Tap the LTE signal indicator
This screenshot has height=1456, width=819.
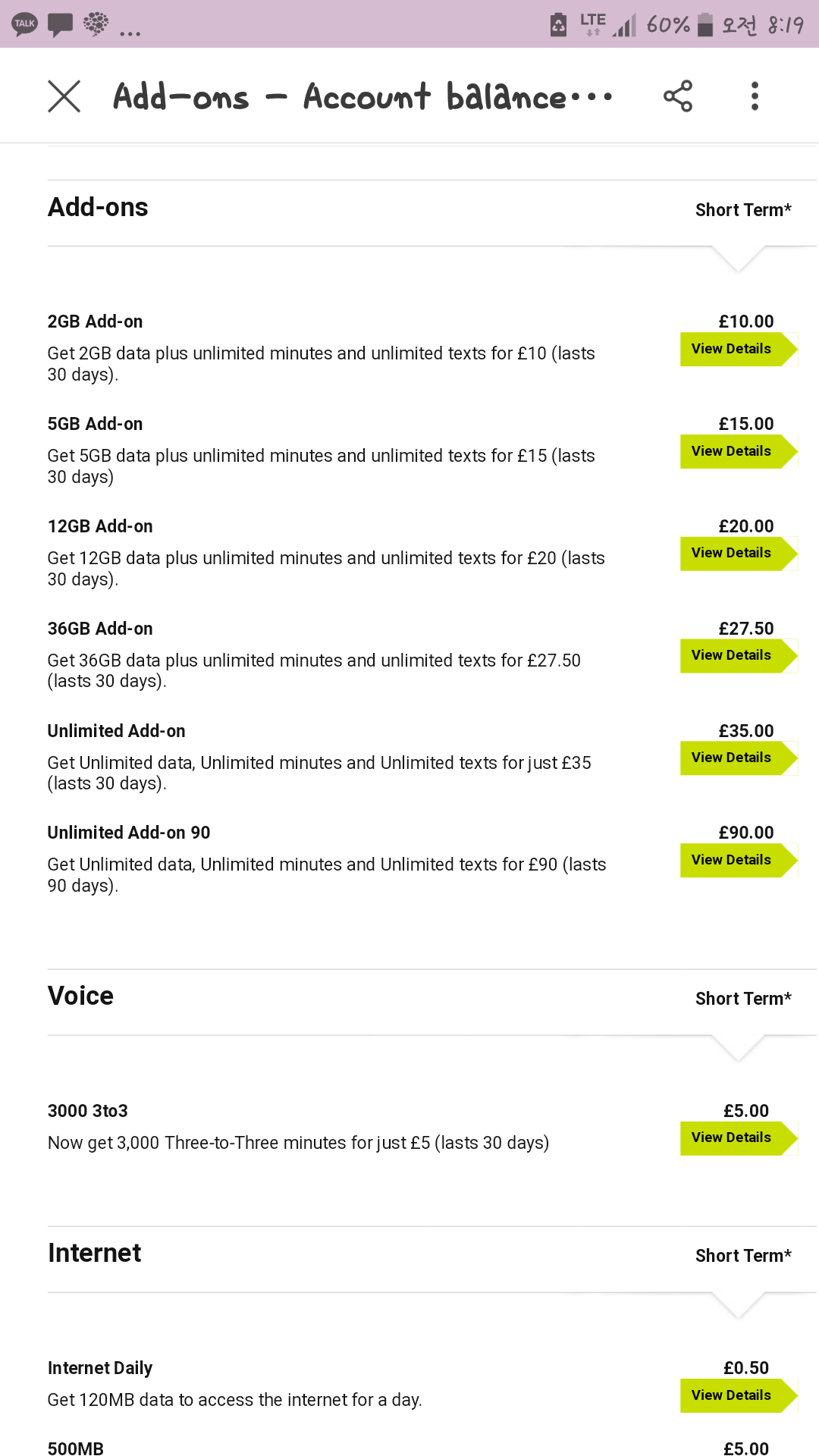click(593, 24)
